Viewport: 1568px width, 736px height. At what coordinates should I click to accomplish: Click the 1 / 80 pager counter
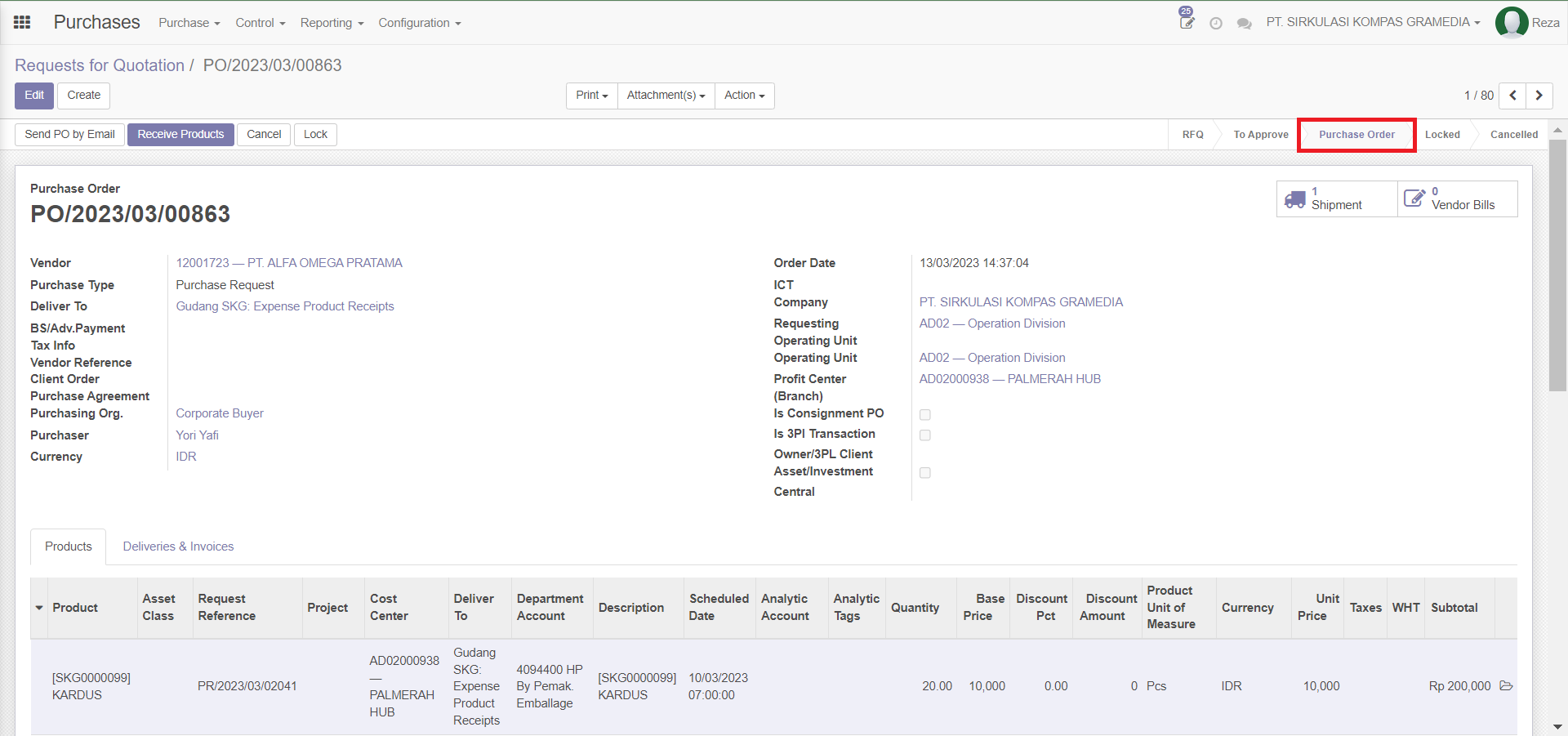point(1479,96)
